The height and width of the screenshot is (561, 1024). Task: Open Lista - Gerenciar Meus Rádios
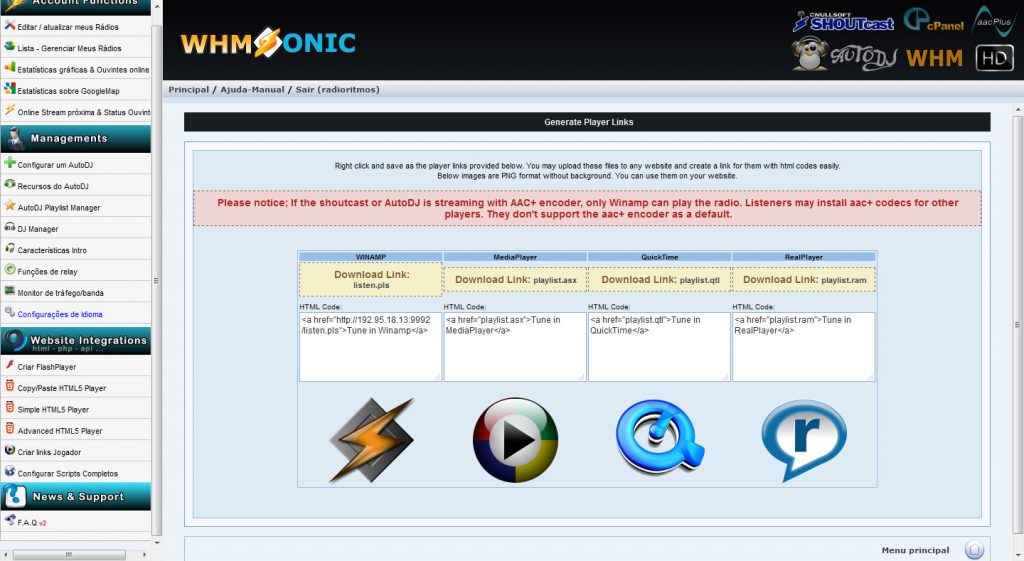tap(69, 48)
